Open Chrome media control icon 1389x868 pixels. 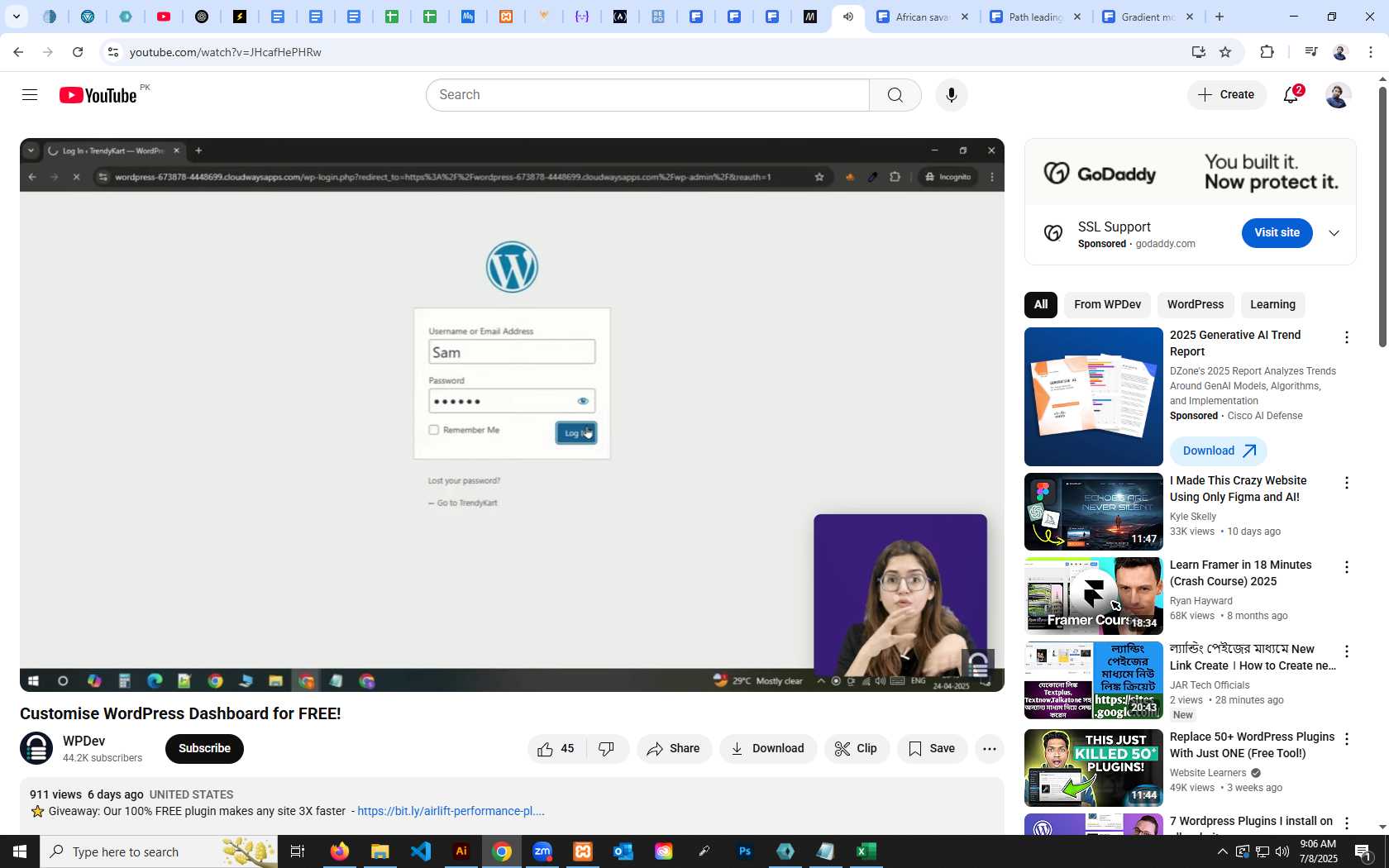coord(1310,52)
